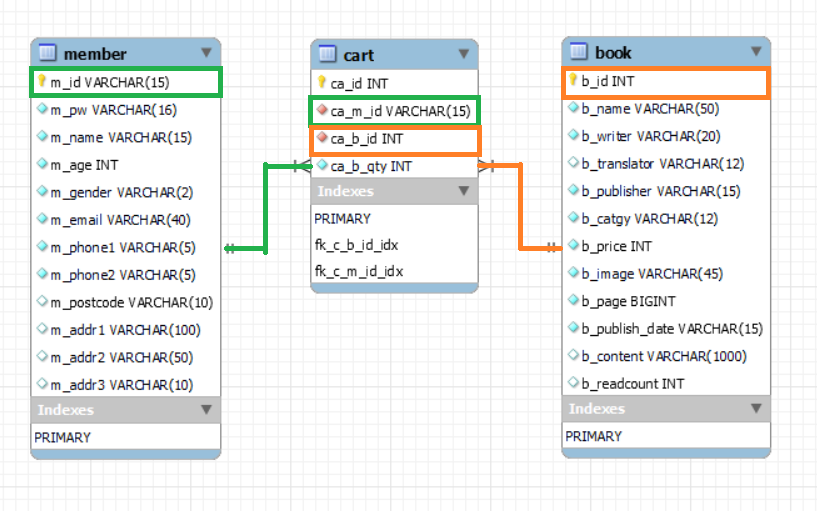Click the nullable diamond icon of m_addr1

(43, 329)
